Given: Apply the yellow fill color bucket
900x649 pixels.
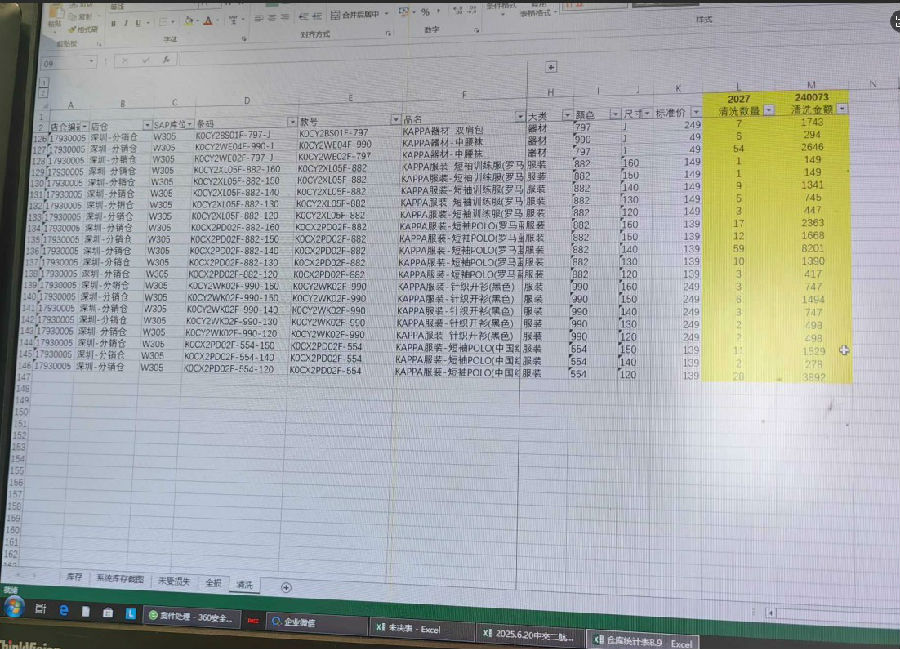Looking at the screenshot, I should click(188, 22).
